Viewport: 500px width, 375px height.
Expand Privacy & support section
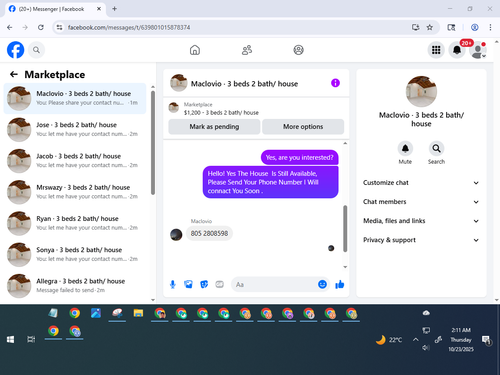[x=421, y=240]
